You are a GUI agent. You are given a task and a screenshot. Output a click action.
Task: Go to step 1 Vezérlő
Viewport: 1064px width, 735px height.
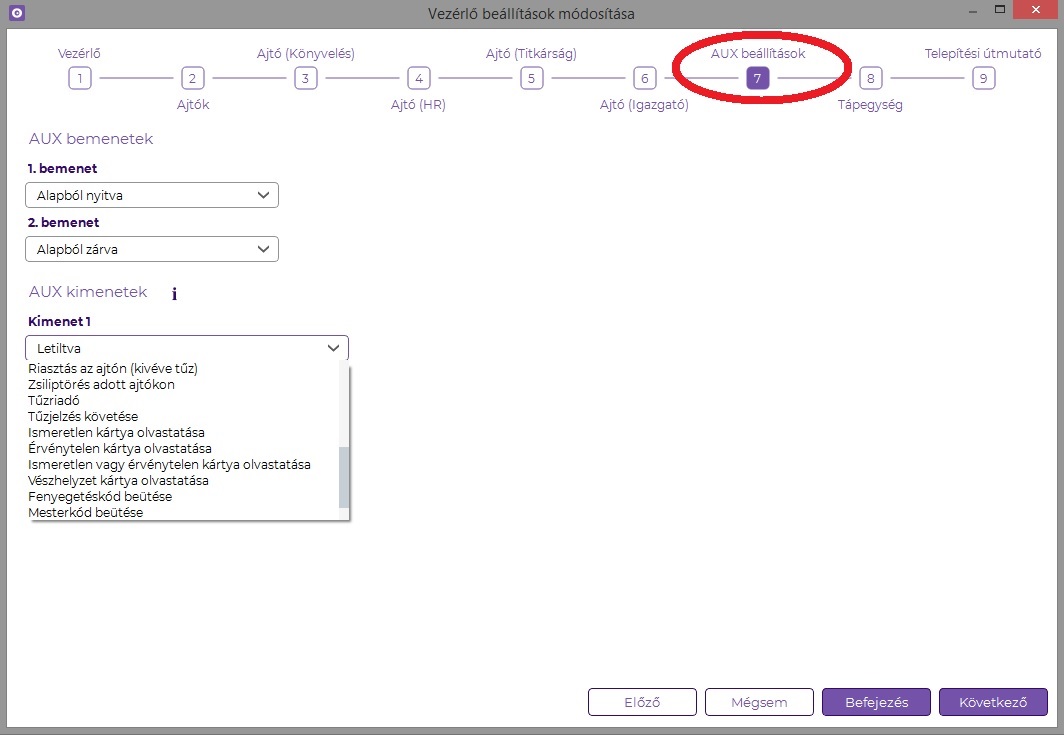pos(80,78)
